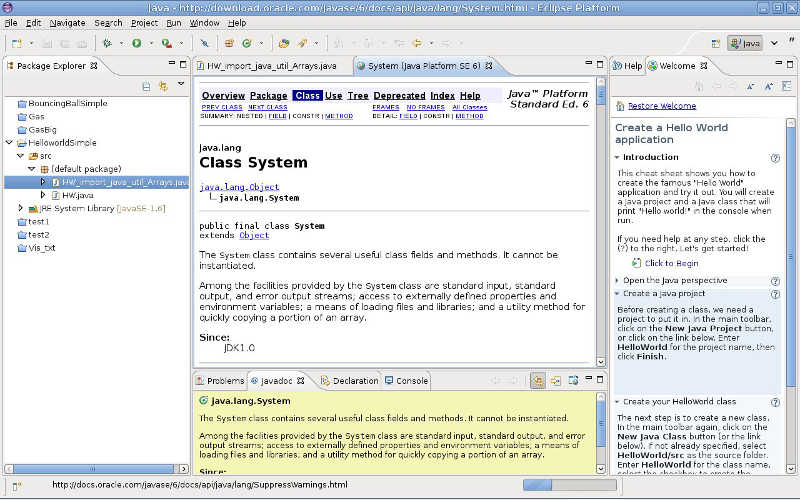Toggle Link with Selection in Javadoc view
Viewport: 800px width, 500px height.
tap(537, 381)
